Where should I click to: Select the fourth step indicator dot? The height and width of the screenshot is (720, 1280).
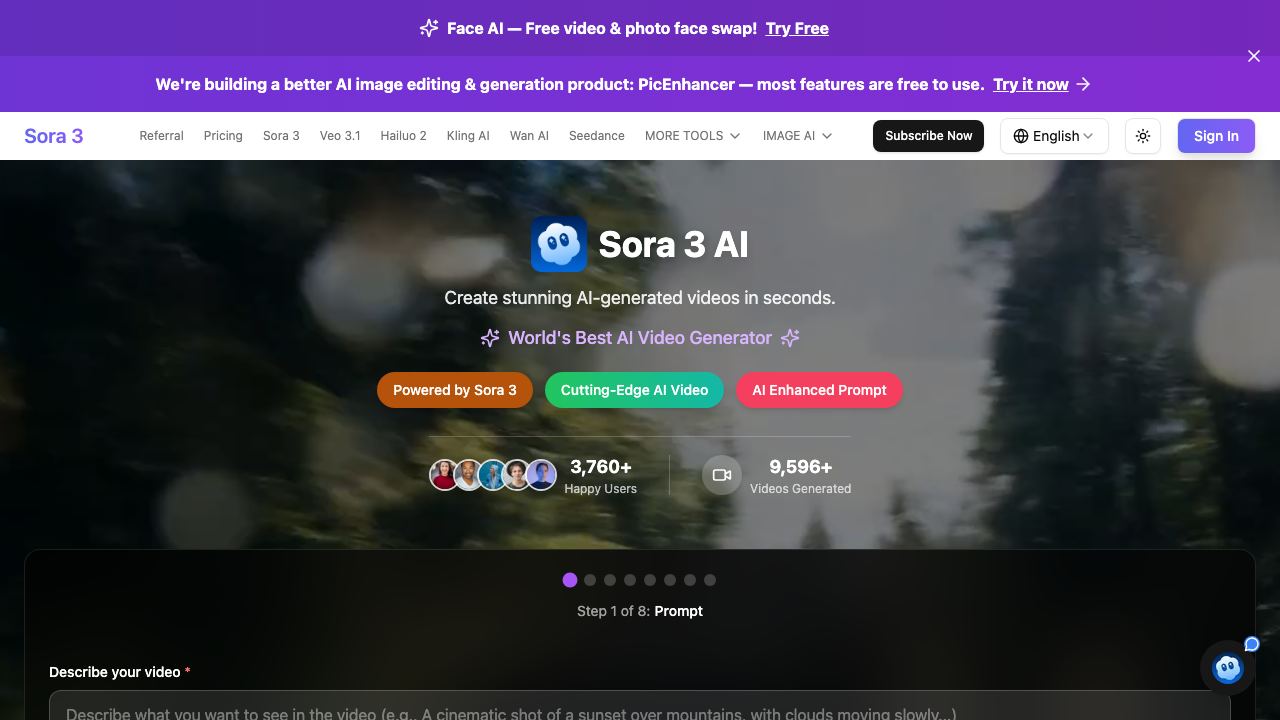click(630, 580)
